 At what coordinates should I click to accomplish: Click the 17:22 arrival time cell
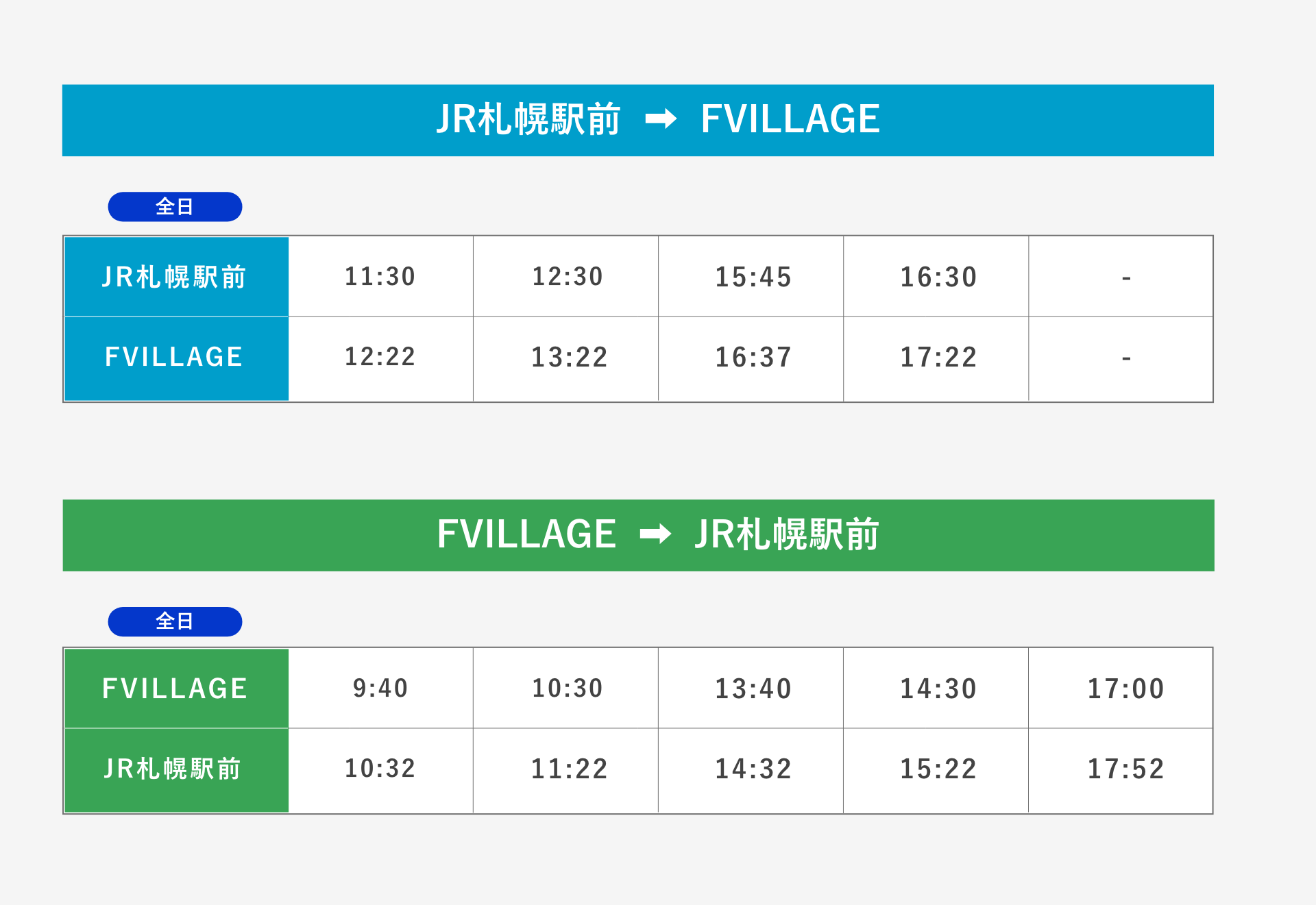(938, 358)
